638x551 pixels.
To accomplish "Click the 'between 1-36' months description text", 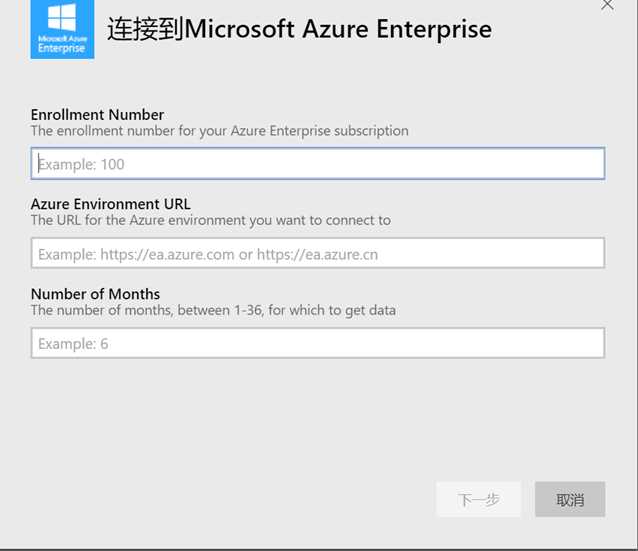I will pyautogui.click(x=213, y=310).
